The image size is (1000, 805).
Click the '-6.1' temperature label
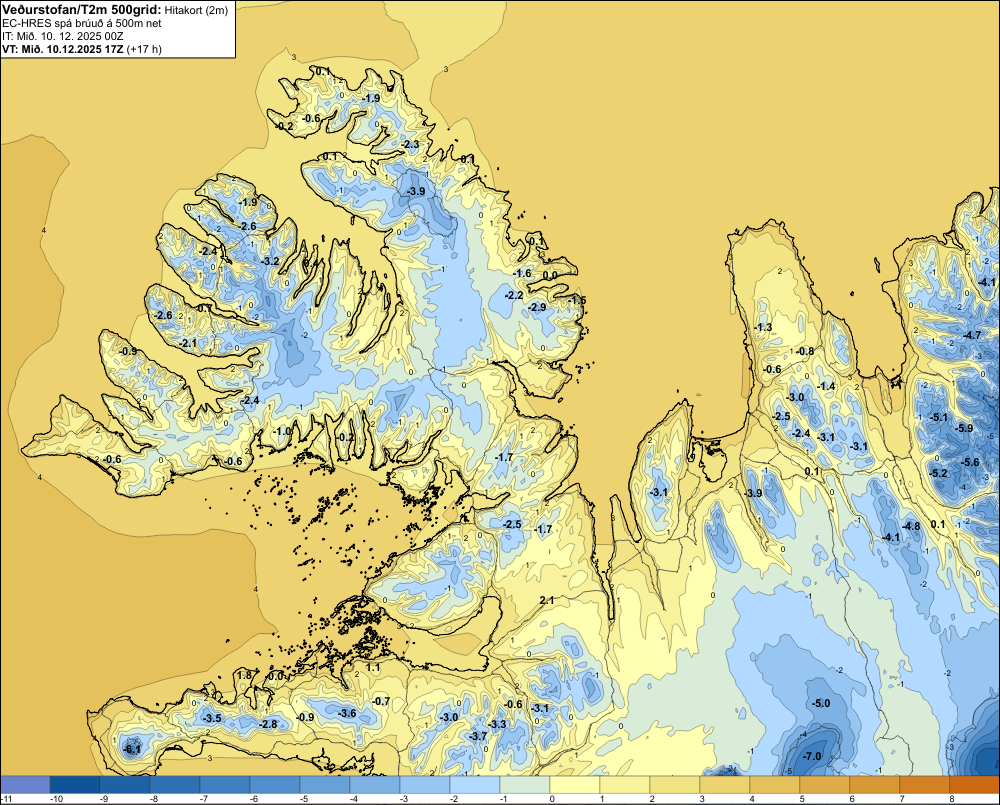132,750
